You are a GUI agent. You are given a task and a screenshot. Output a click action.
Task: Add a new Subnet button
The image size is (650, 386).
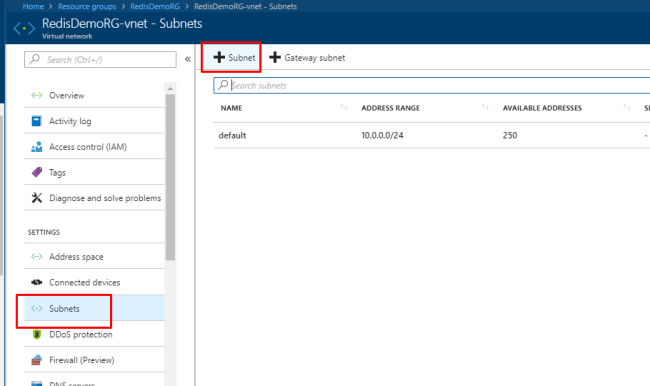234,58
